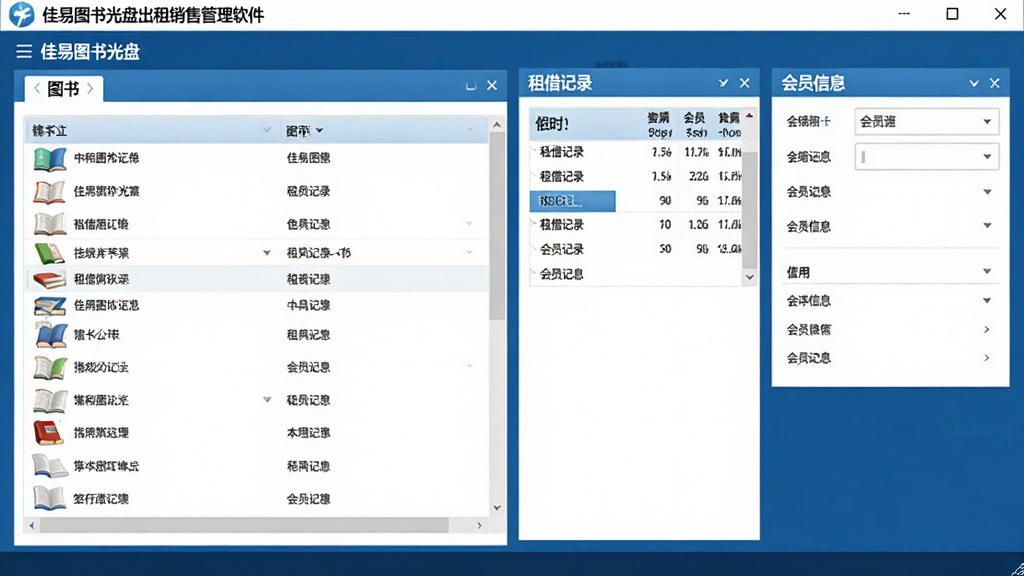This screenshot has width=1024, height=576.
Task: Click the 佳易图书光盘 header title
Action: pos(90,52)
